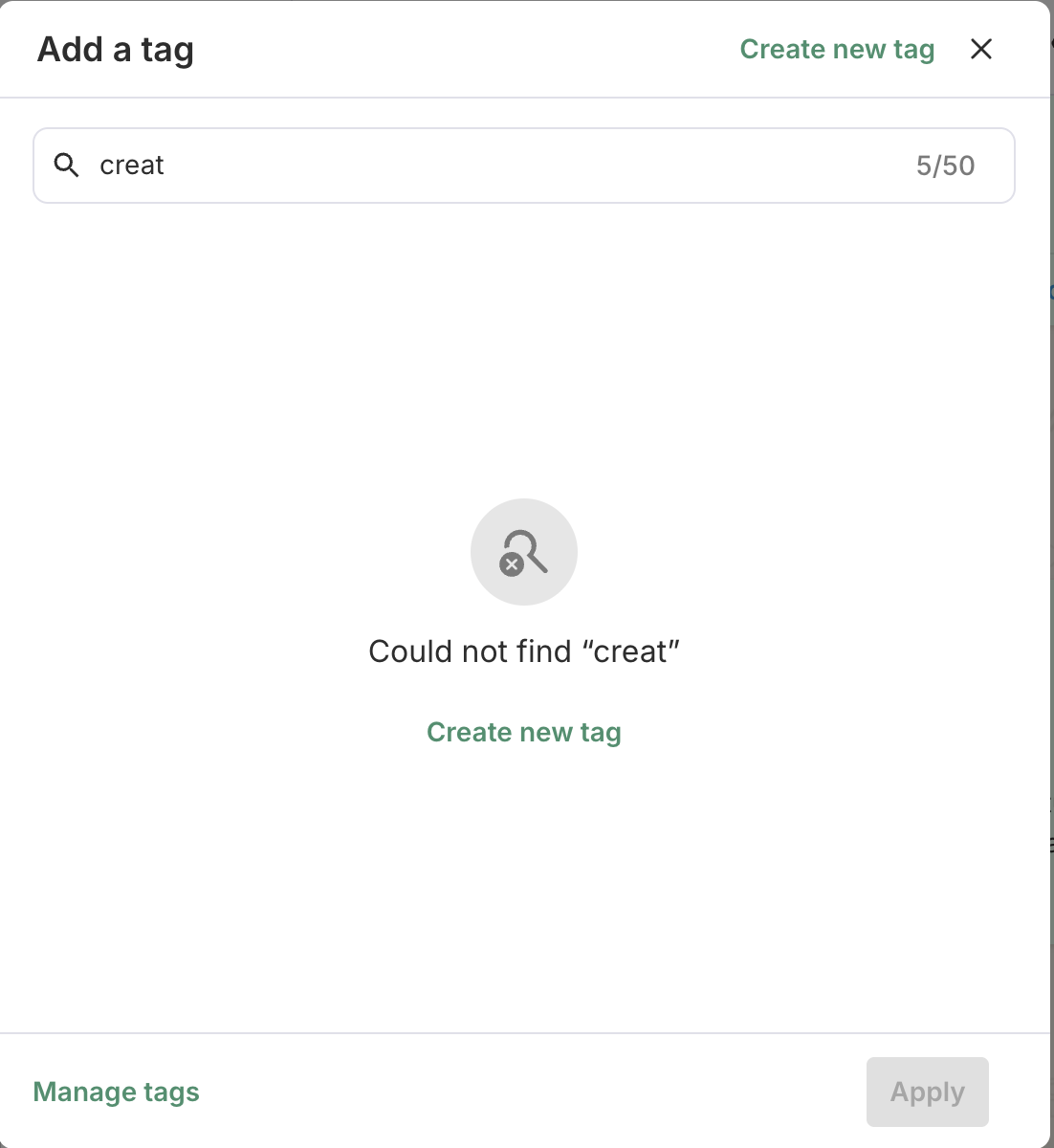Click the word "tag" in the header link
Viewport: 1054px width, 1148px height.
click(x=914, y=50)
